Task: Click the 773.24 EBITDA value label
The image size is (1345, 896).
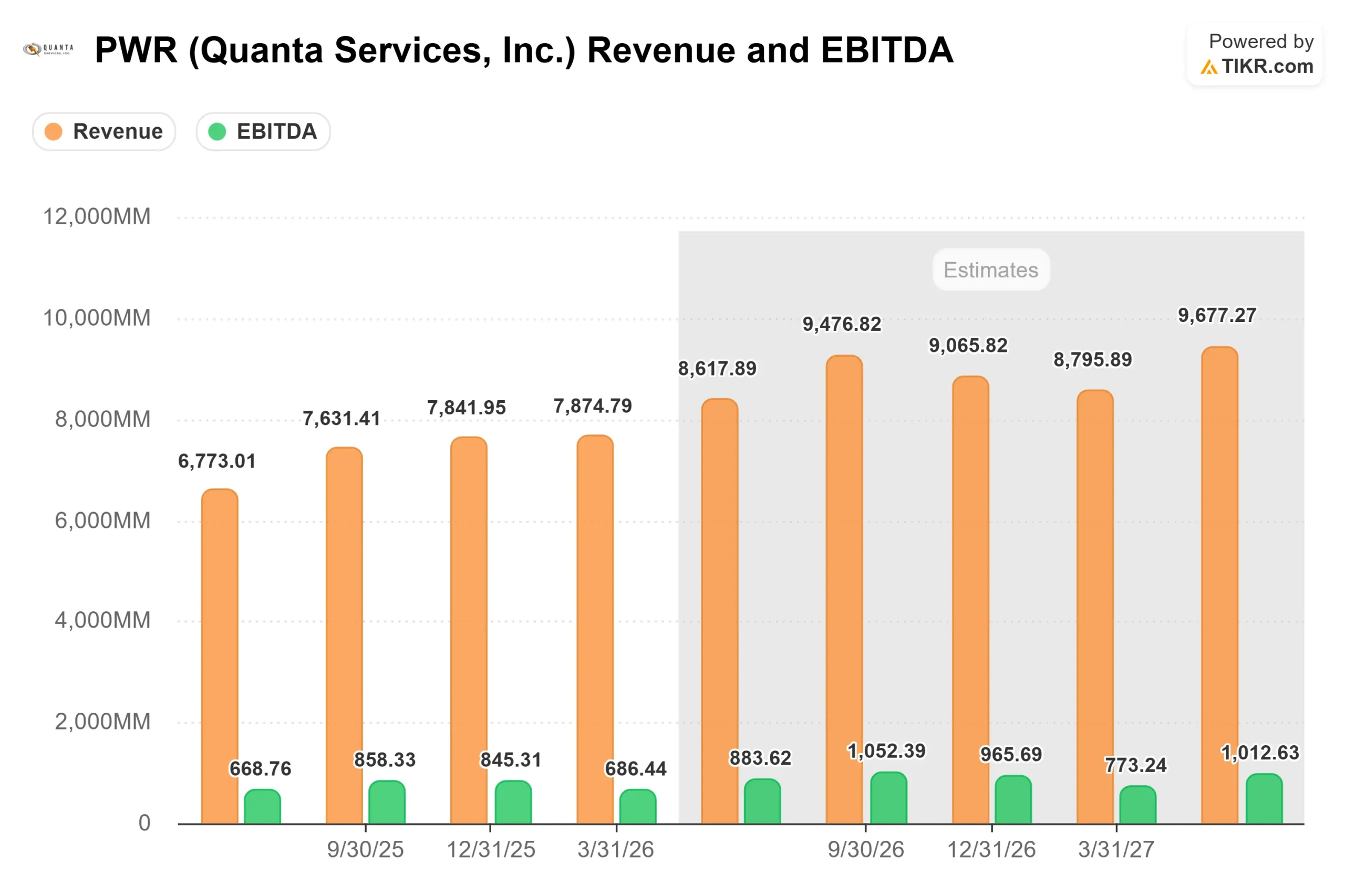Action: (x=1136, y=765)
